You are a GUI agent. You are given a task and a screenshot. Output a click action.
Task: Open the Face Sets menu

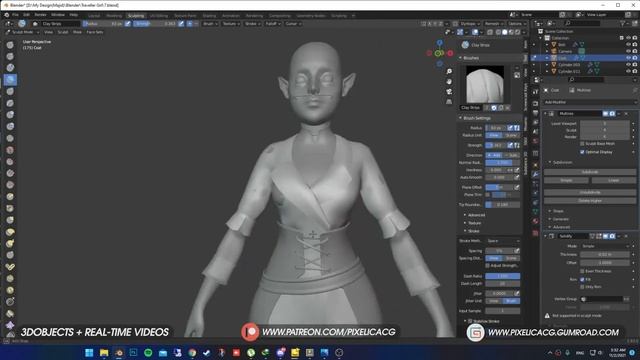point(95,32)
